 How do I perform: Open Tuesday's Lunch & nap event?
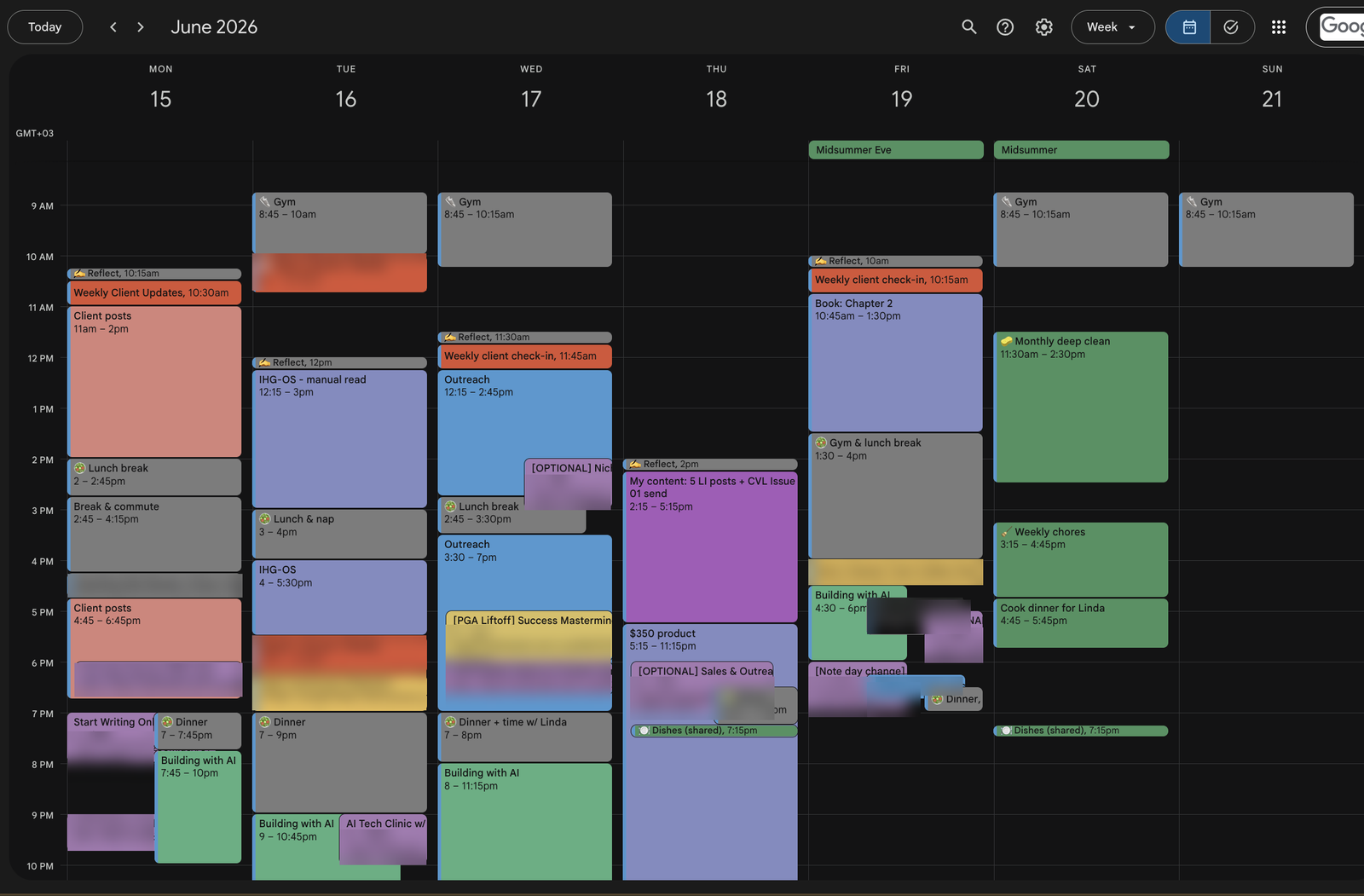click(x=339, y=534)
